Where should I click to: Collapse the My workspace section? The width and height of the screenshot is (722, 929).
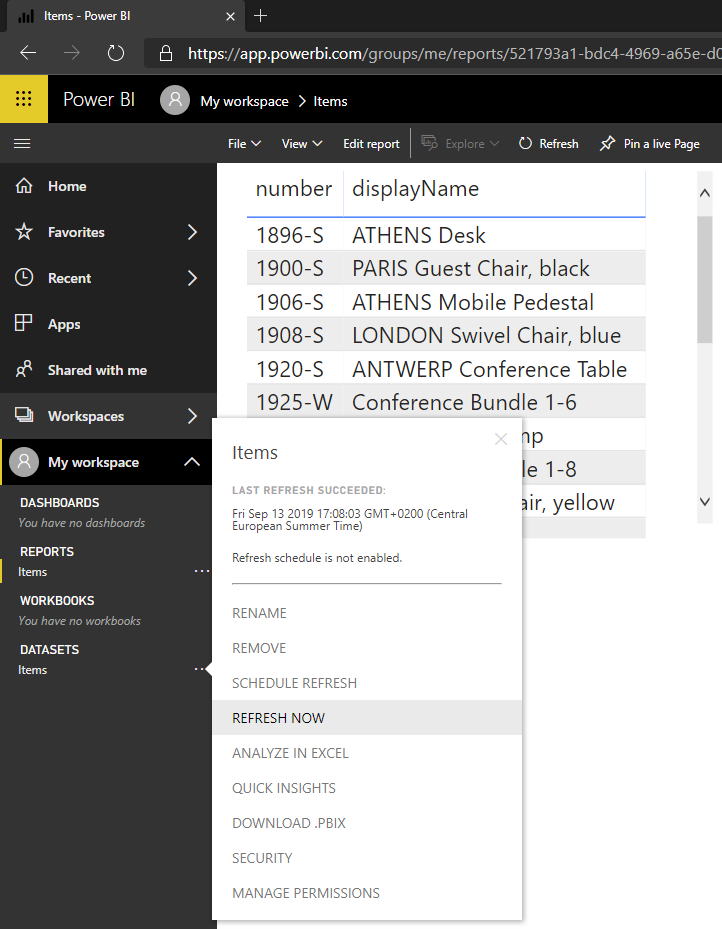pyautogui.click(x=191, y=462)
